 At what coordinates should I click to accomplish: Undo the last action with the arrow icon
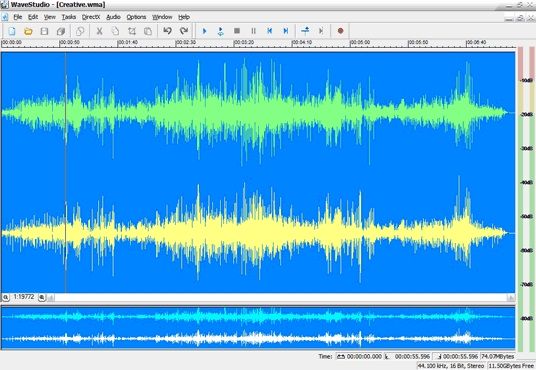click(167, 31)
